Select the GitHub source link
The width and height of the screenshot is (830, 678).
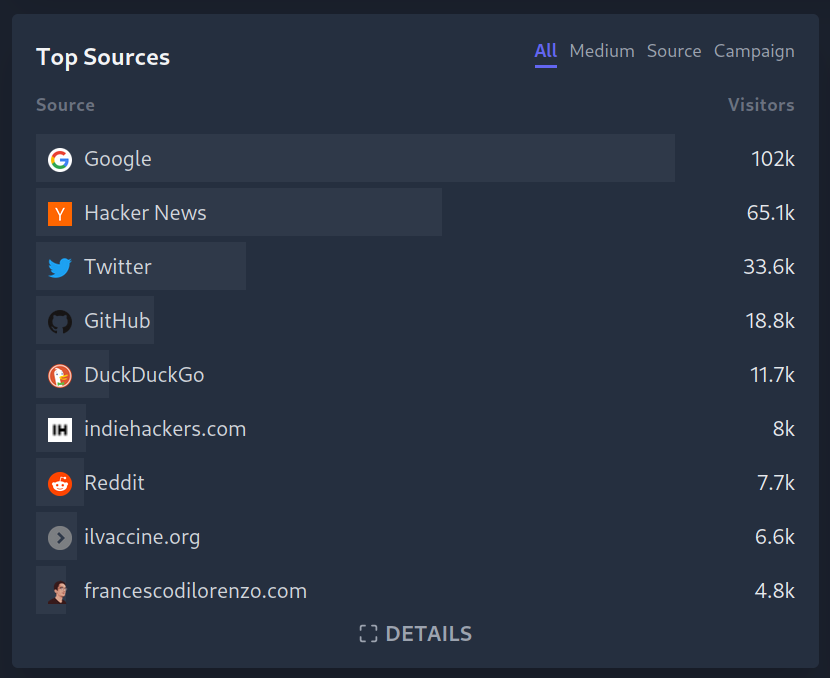click(117, 321)
